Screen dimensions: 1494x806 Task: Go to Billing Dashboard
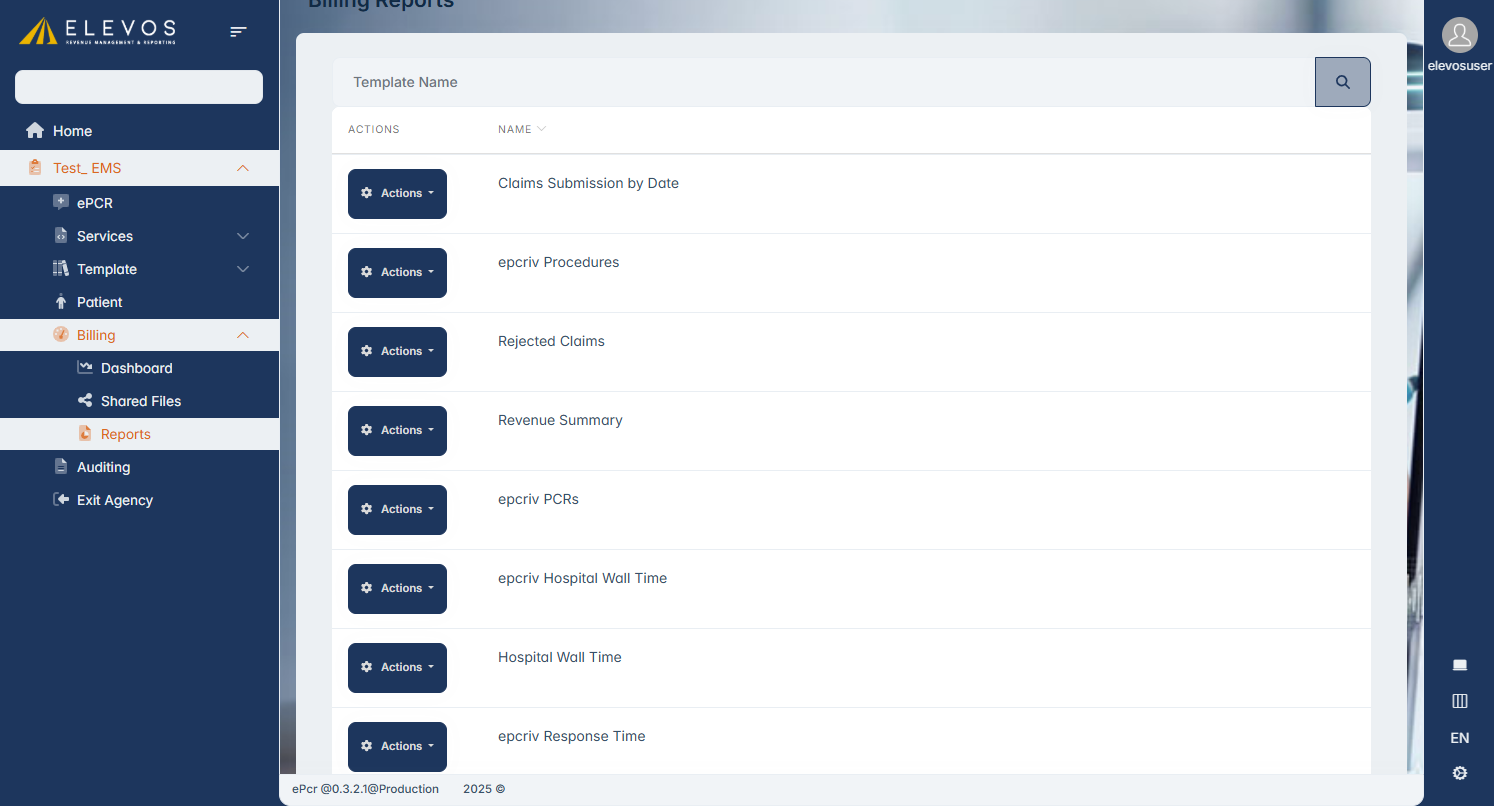click(136, 368)
